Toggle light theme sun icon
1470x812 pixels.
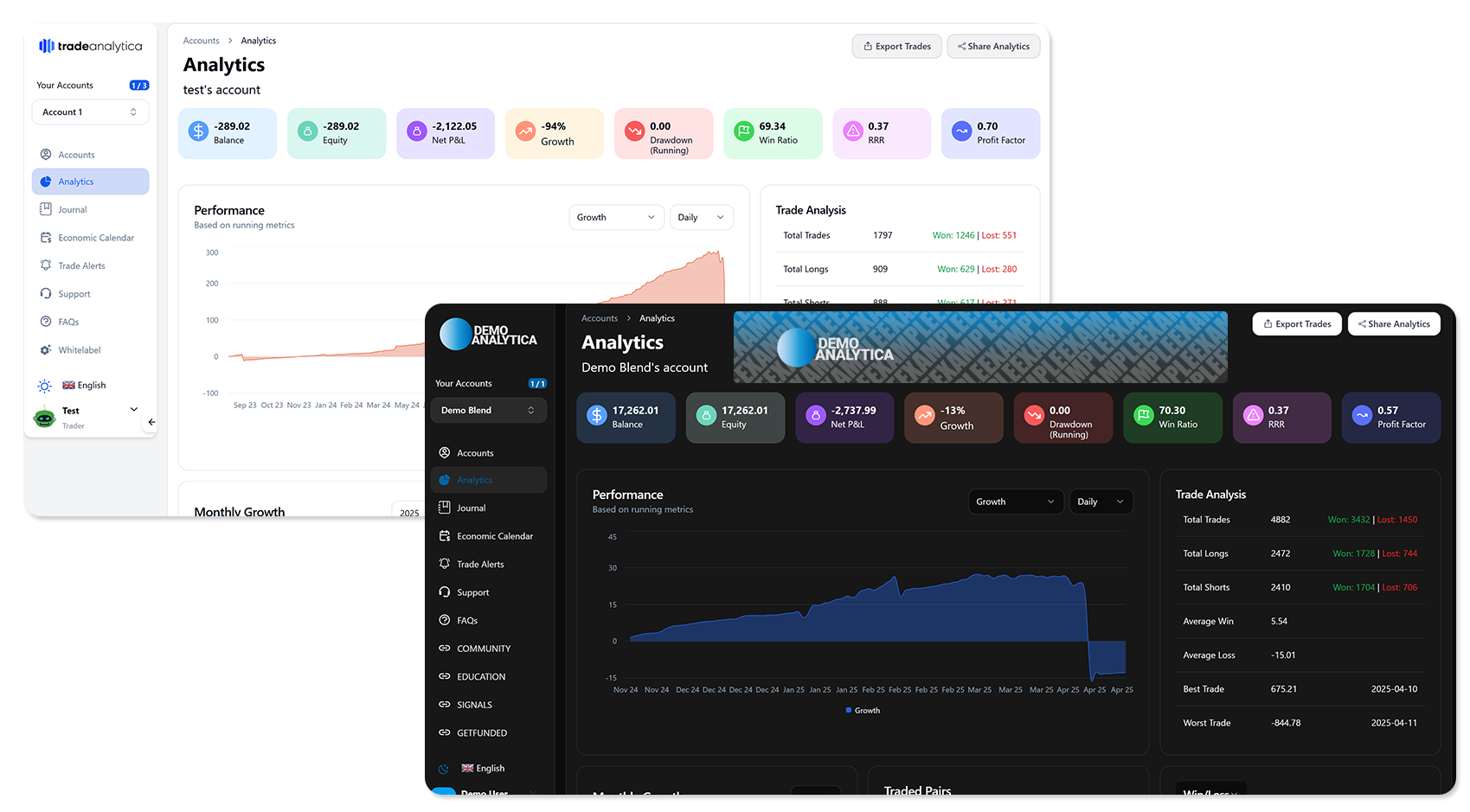coord(45,386)
